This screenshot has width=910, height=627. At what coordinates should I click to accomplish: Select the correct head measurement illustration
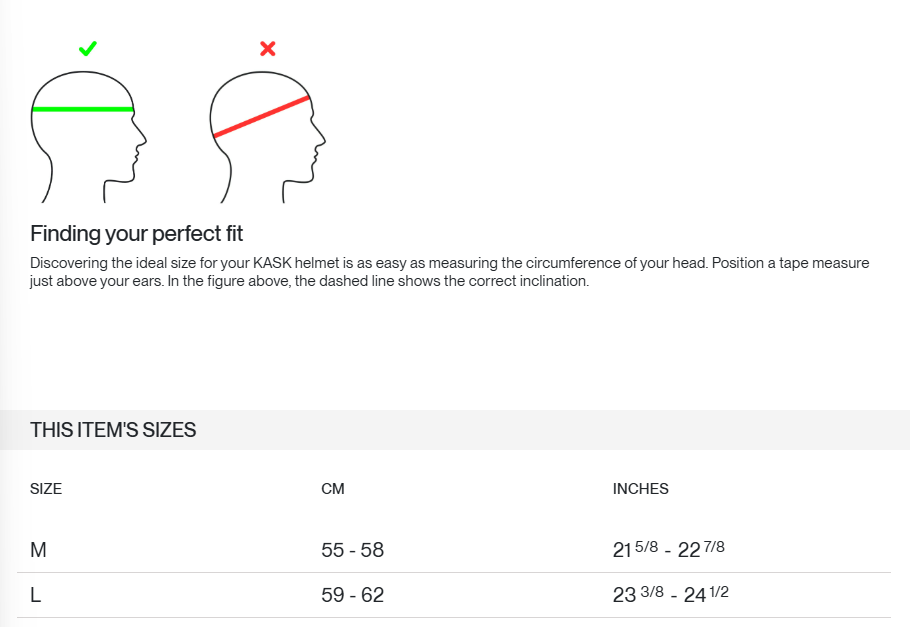click(88, 137)
